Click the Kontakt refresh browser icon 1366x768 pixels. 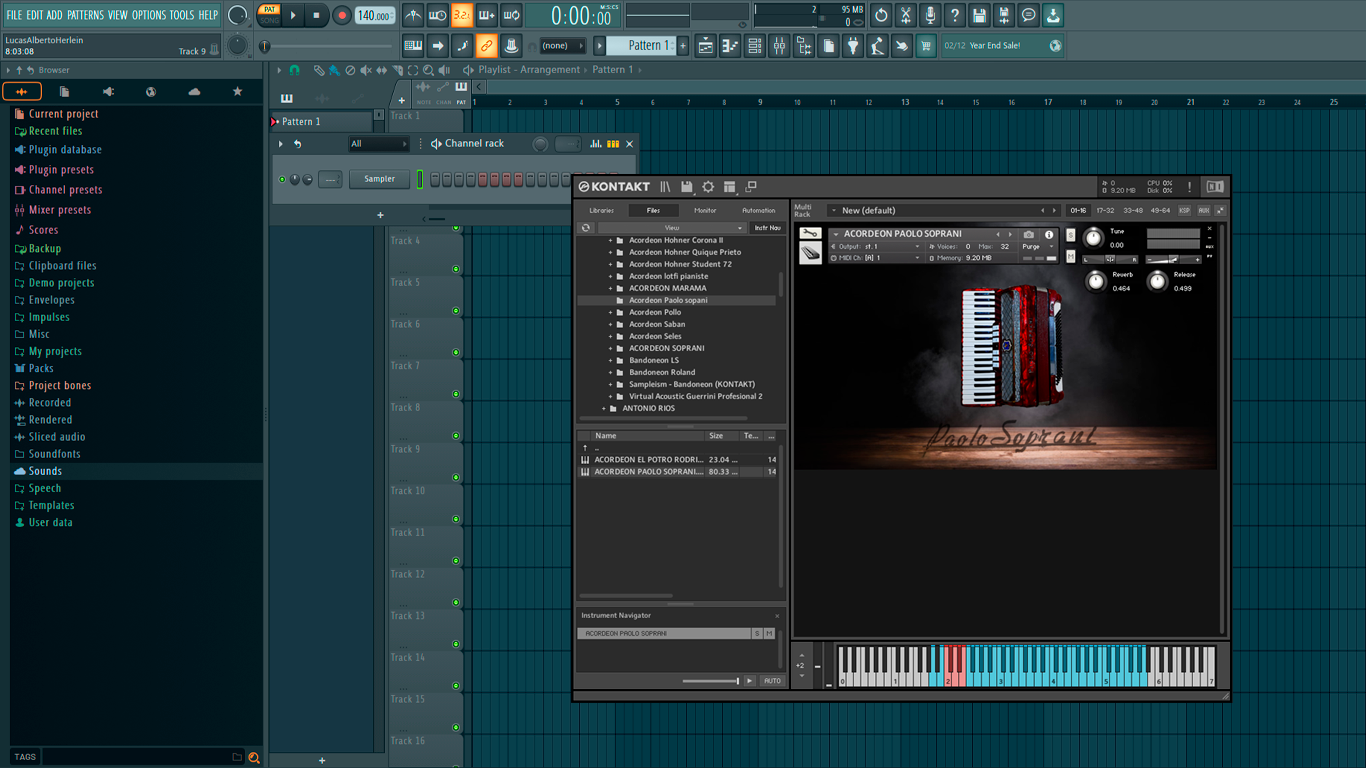(x=586, y=228)
